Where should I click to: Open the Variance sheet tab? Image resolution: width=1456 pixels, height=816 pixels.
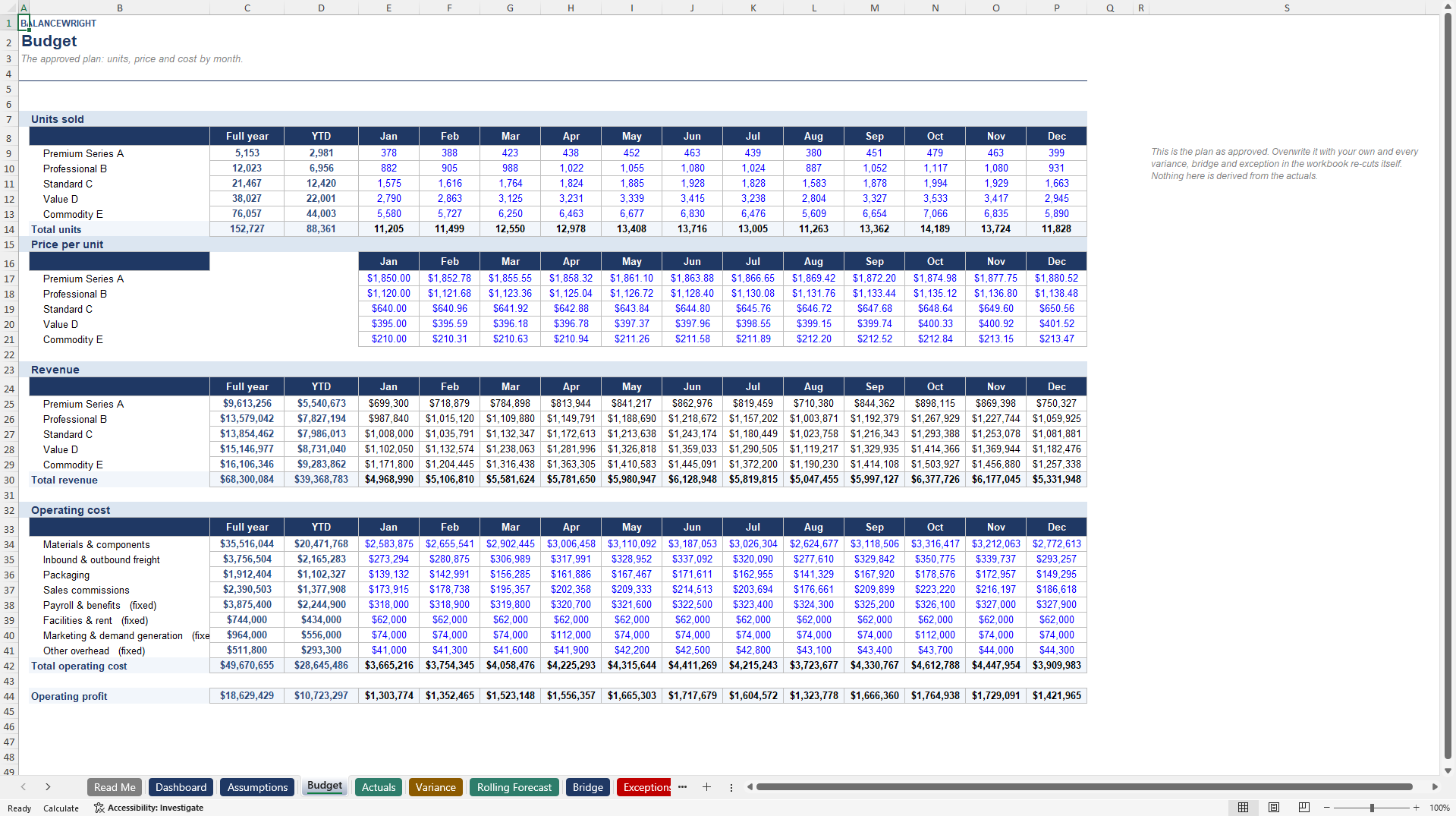click(436, 787)
